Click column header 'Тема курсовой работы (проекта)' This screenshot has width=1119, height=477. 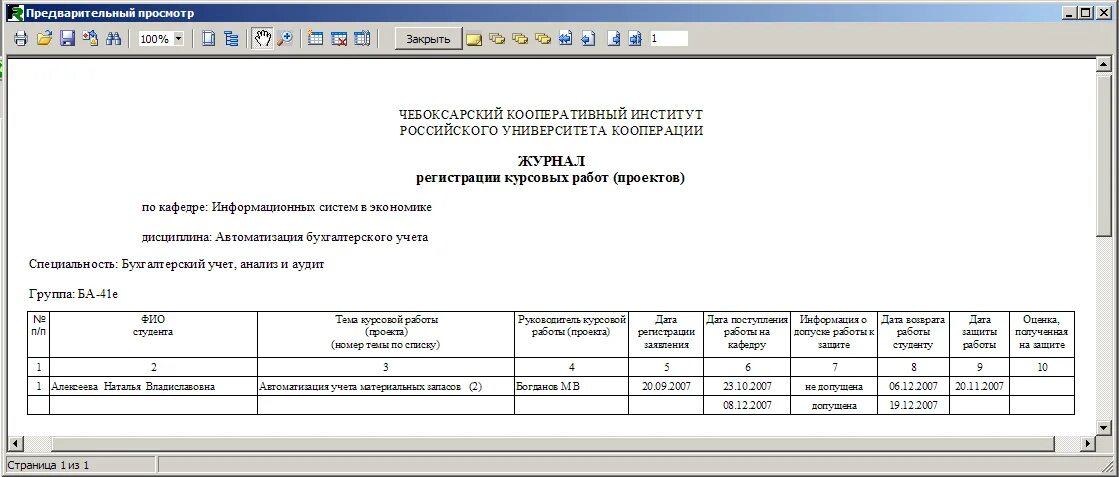(x=386, y=332)
